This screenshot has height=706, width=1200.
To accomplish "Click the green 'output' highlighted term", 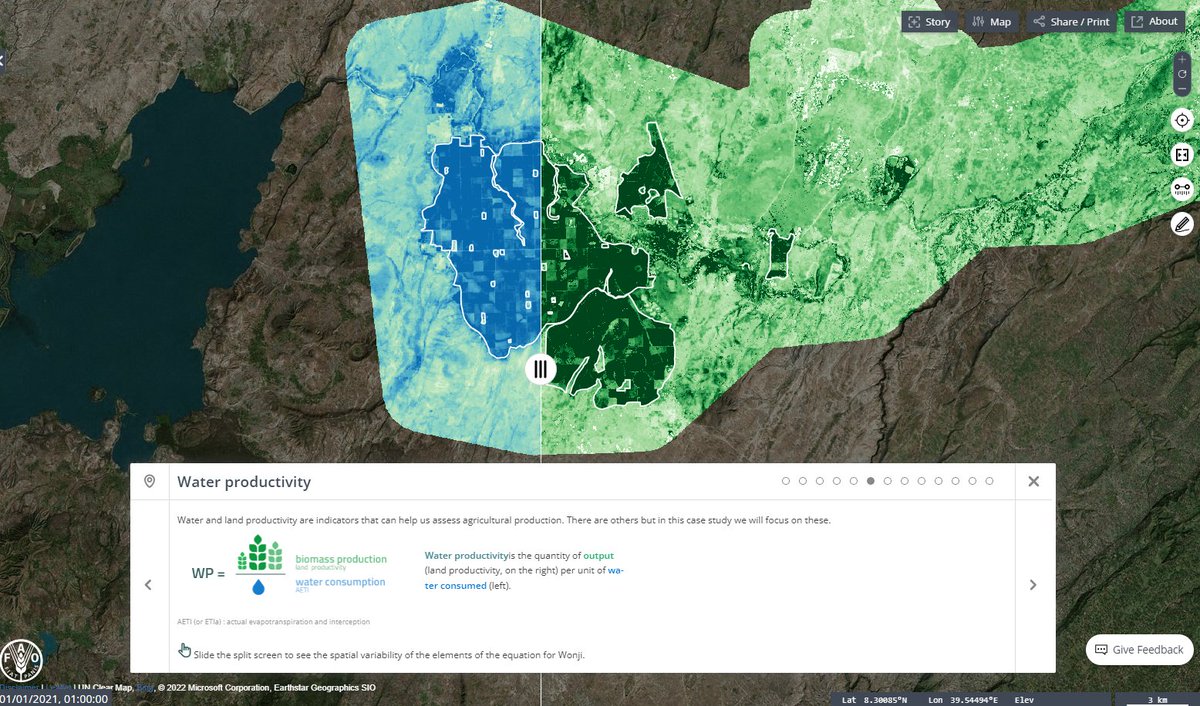I will click(598, 555).
